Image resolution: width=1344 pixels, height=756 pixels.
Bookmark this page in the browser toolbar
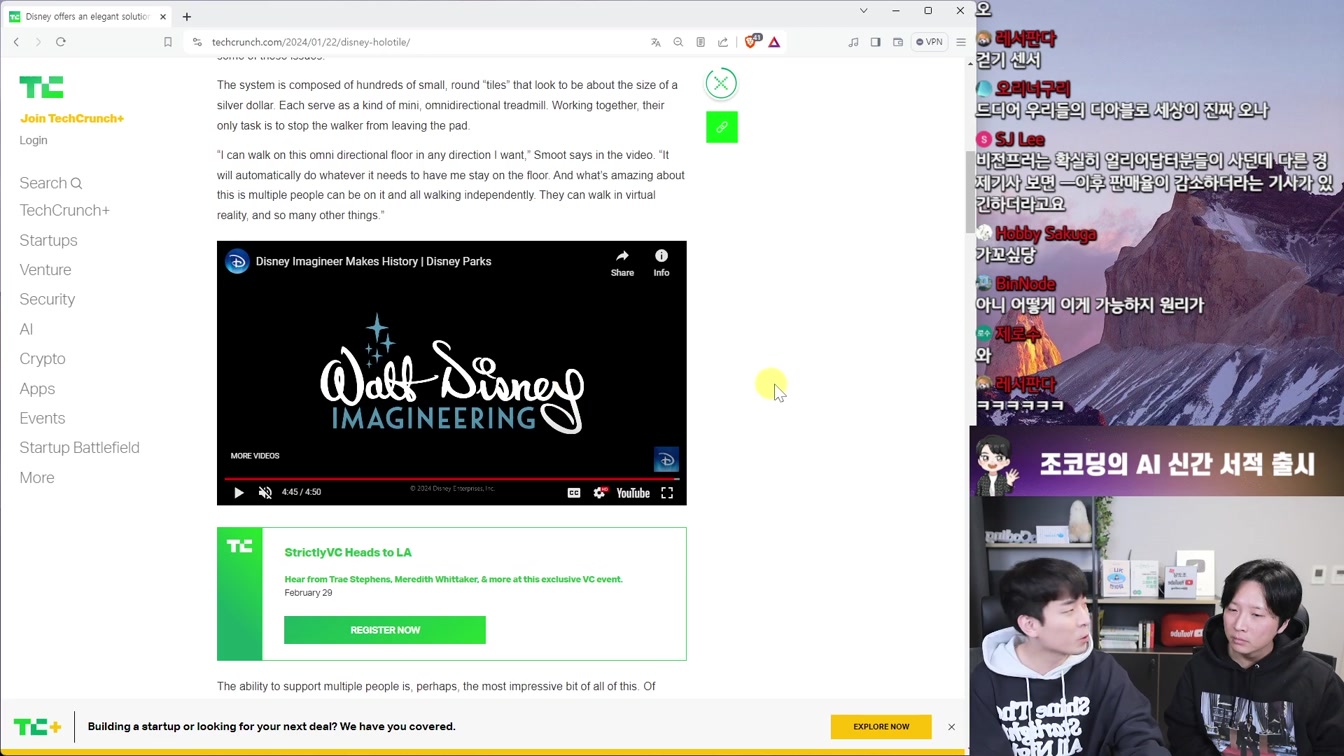pyautogui.click(x=168, y=42)
